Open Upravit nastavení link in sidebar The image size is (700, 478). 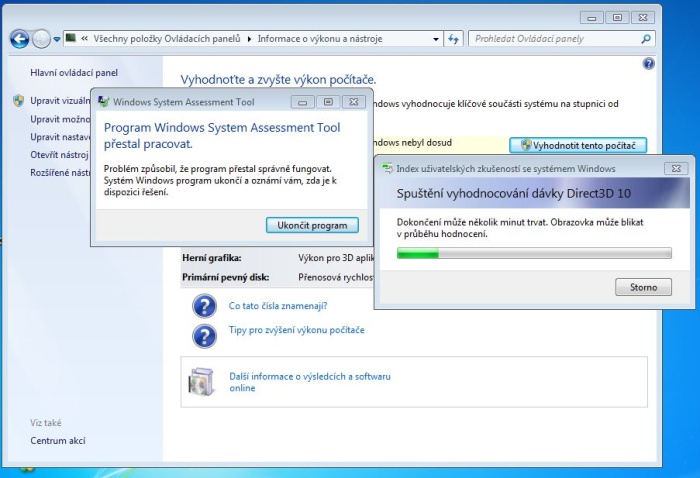(60, 137)
